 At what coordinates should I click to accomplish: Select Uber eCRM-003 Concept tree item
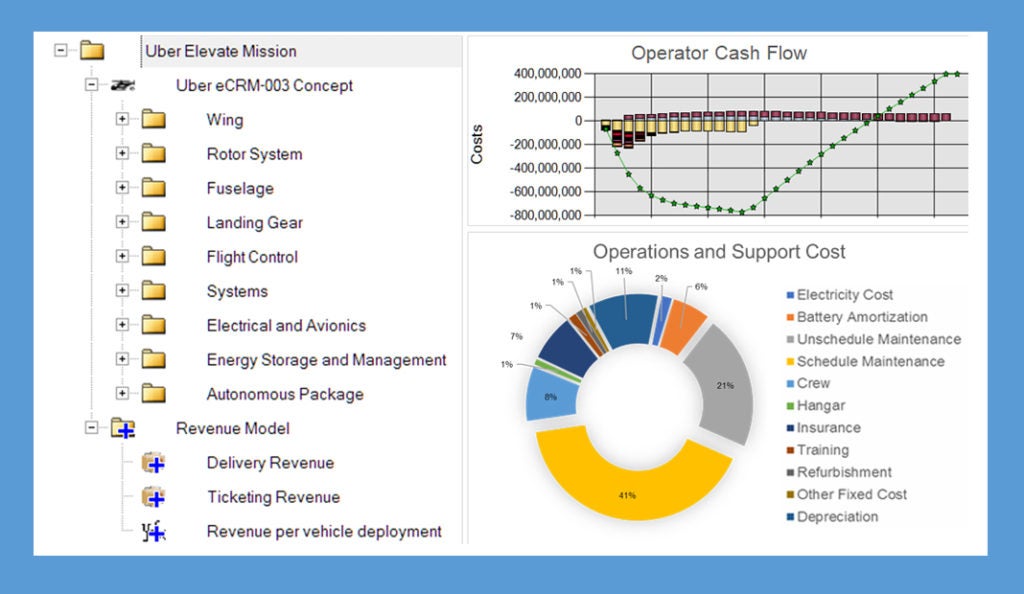[x=264, y=86]
